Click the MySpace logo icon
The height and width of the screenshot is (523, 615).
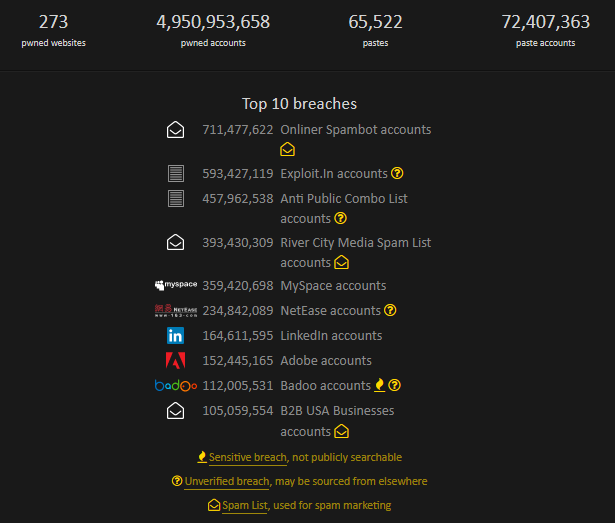(x=176, y=286)
